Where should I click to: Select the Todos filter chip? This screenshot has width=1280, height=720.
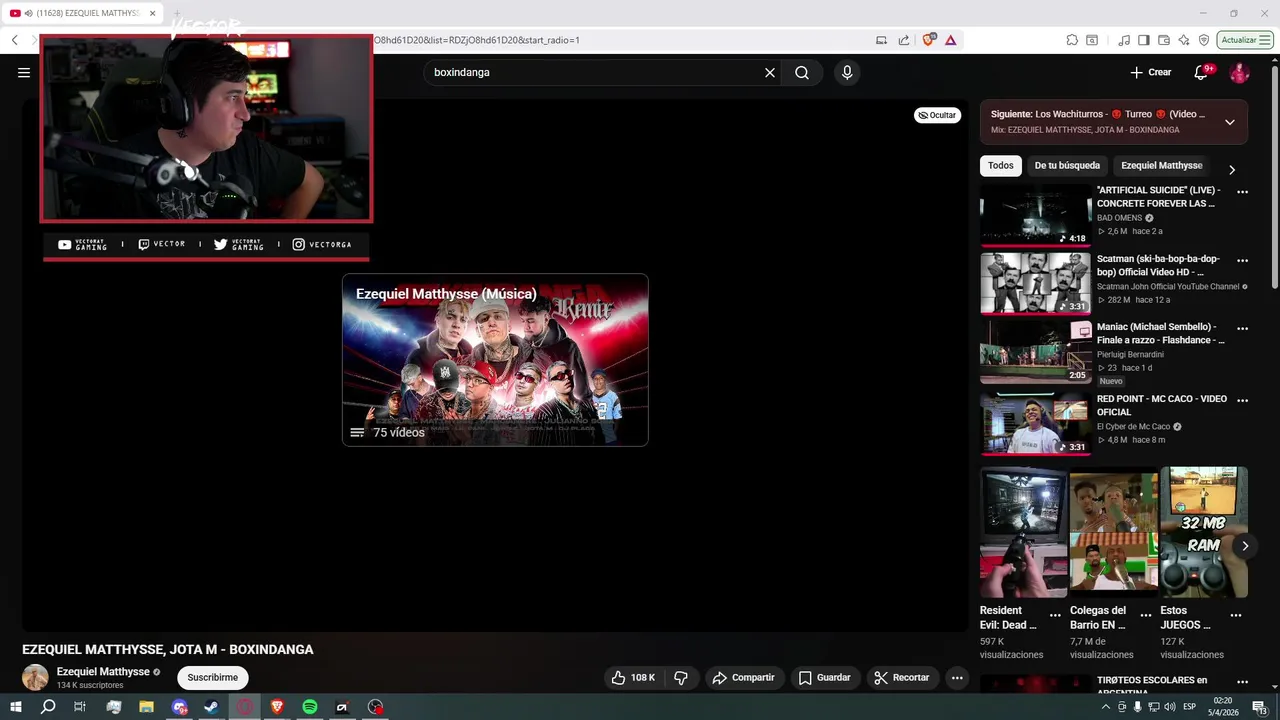(1000, 166)
